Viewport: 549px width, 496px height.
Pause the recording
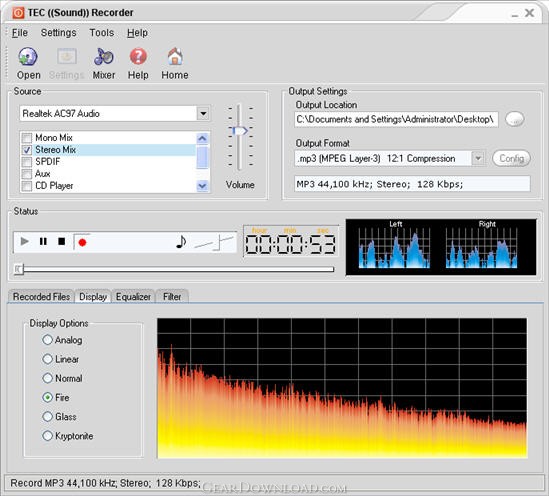click(43, 241)
